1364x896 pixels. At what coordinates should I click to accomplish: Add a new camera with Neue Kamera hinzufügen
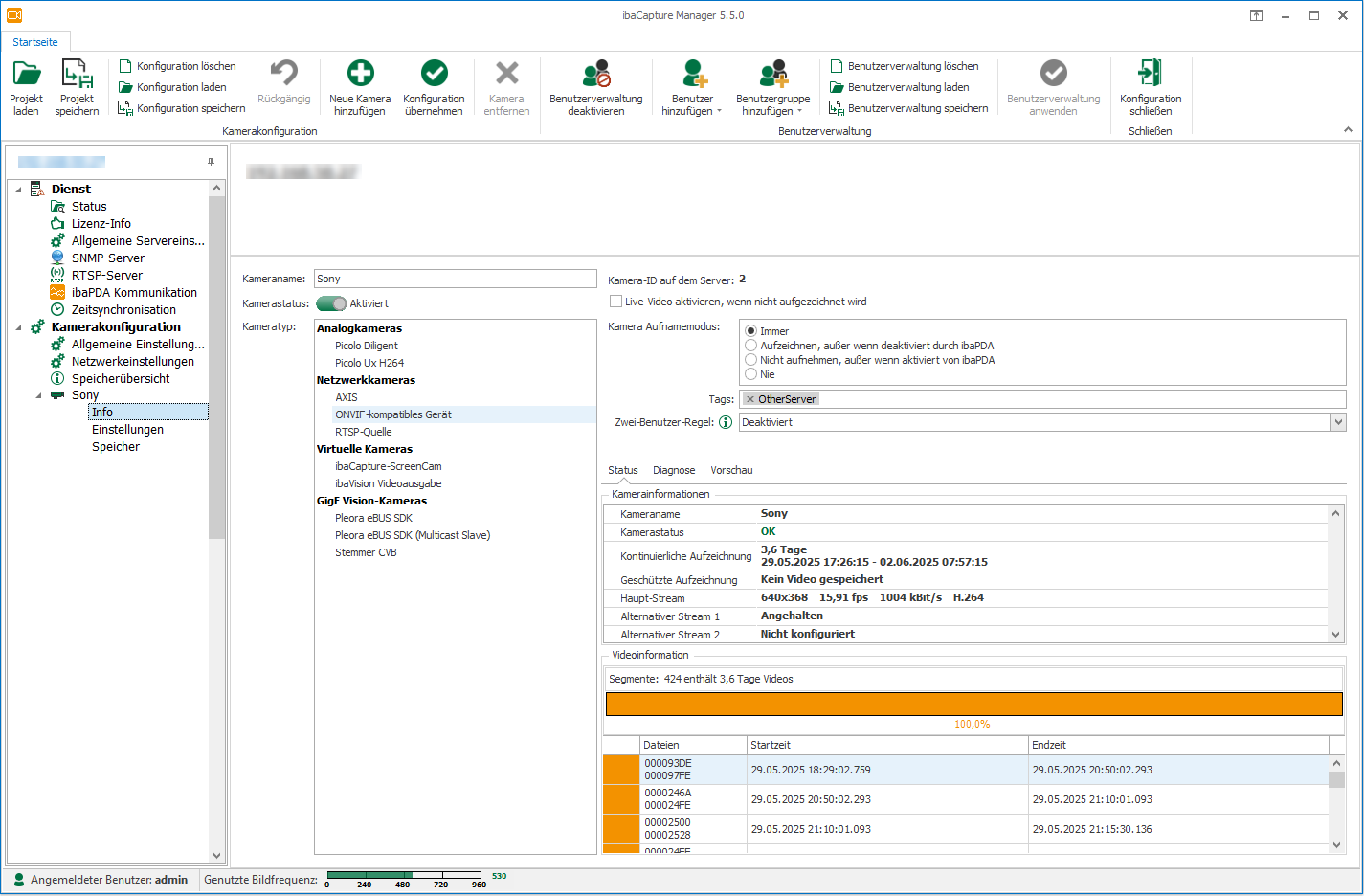(360, 74)
